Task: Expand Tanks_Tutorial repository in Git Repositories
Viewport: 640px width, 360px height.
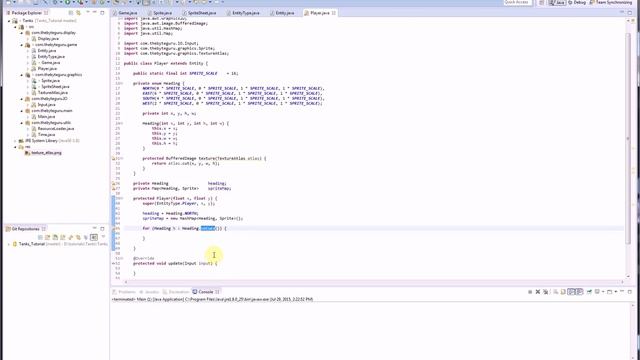Action: (x=9, y=244)
